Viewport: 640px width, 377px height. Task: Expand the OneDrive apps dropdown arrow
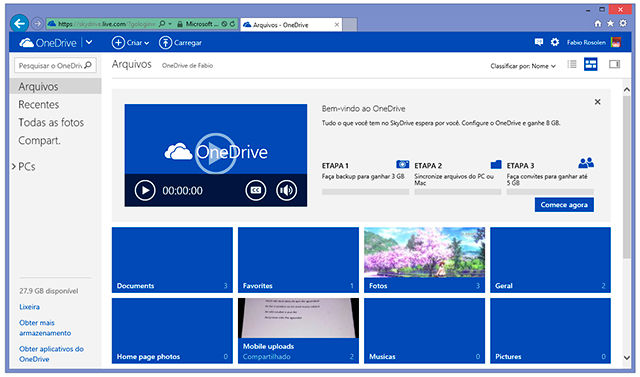[x=89, y=42]
